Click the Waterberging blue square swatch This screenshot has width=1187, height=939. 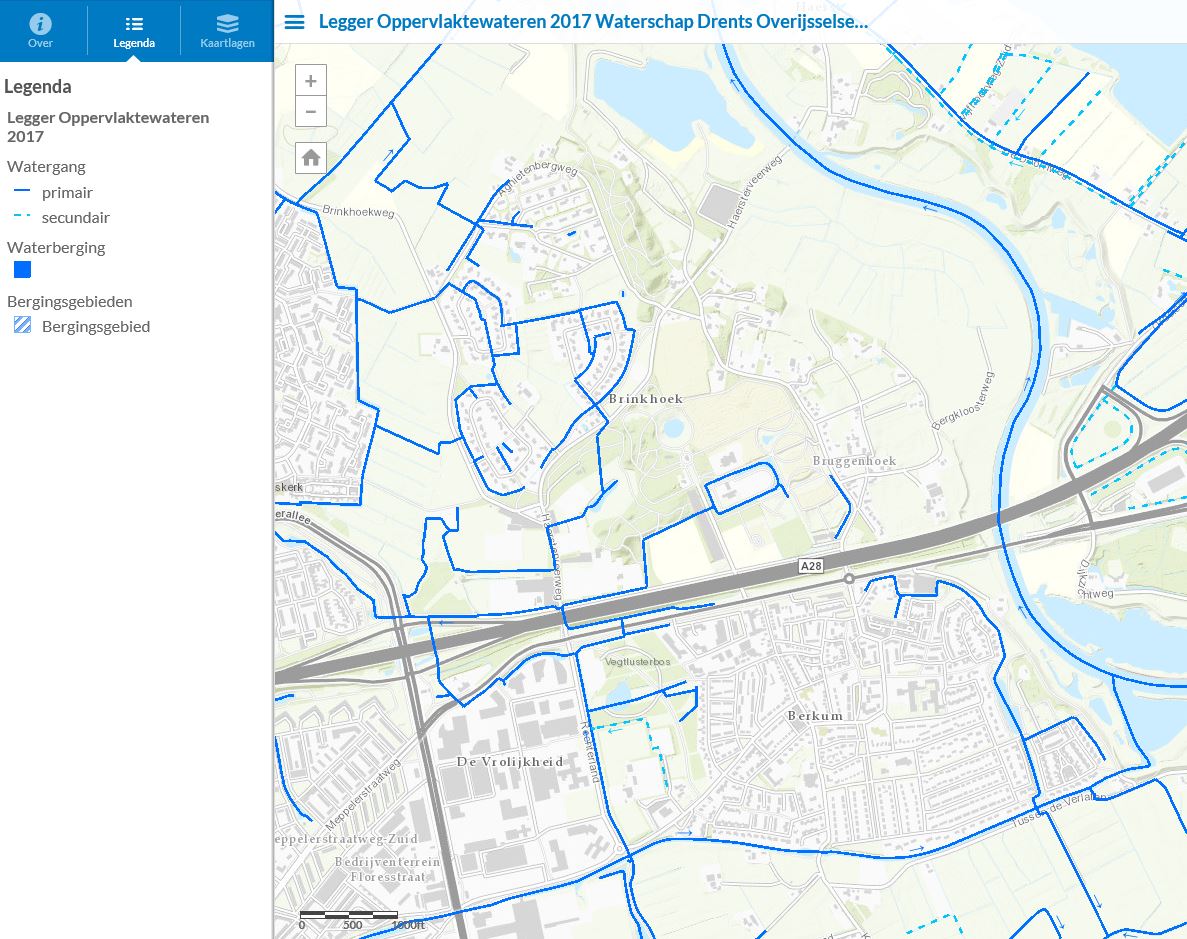click(23, 270)
